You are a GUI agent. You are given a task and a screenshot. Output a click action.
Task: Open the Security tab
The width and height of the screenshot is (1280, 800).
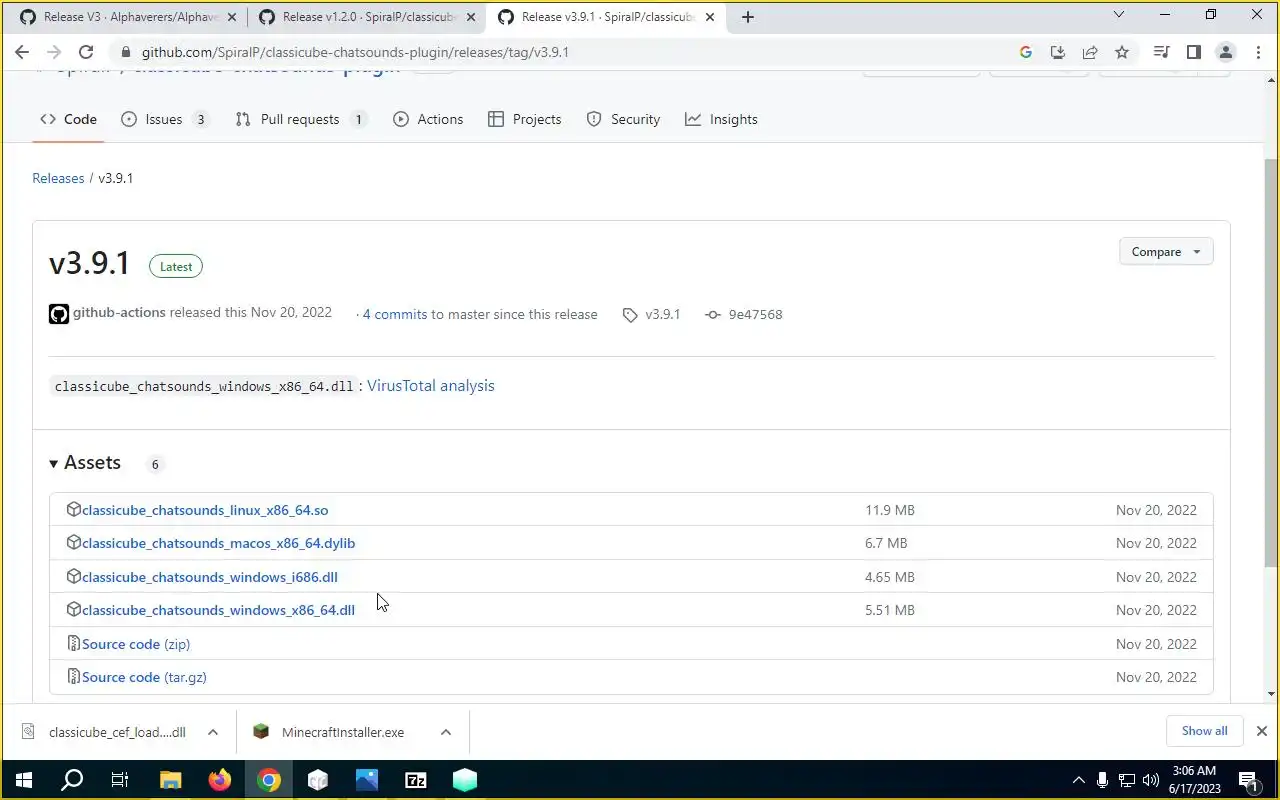click(623, 119)
